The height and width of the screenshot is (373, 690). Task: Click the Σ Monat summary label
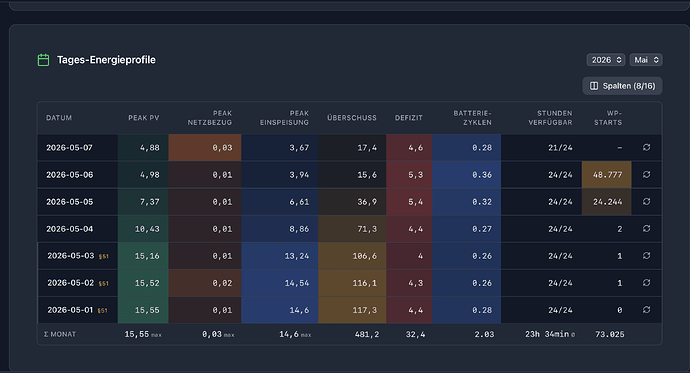pyautogui.click(x=60, y=334)
